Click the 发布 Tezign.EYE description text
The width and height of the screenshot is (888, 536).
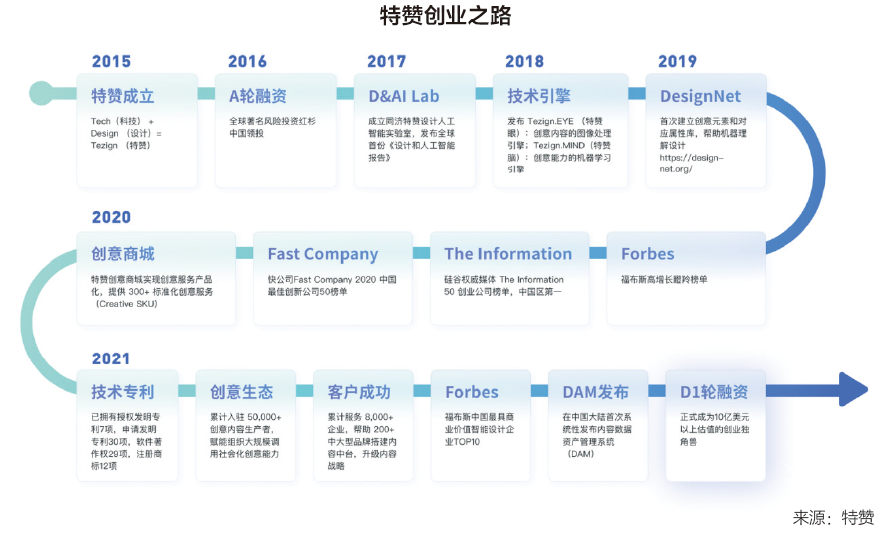click(x=559, y=145)
